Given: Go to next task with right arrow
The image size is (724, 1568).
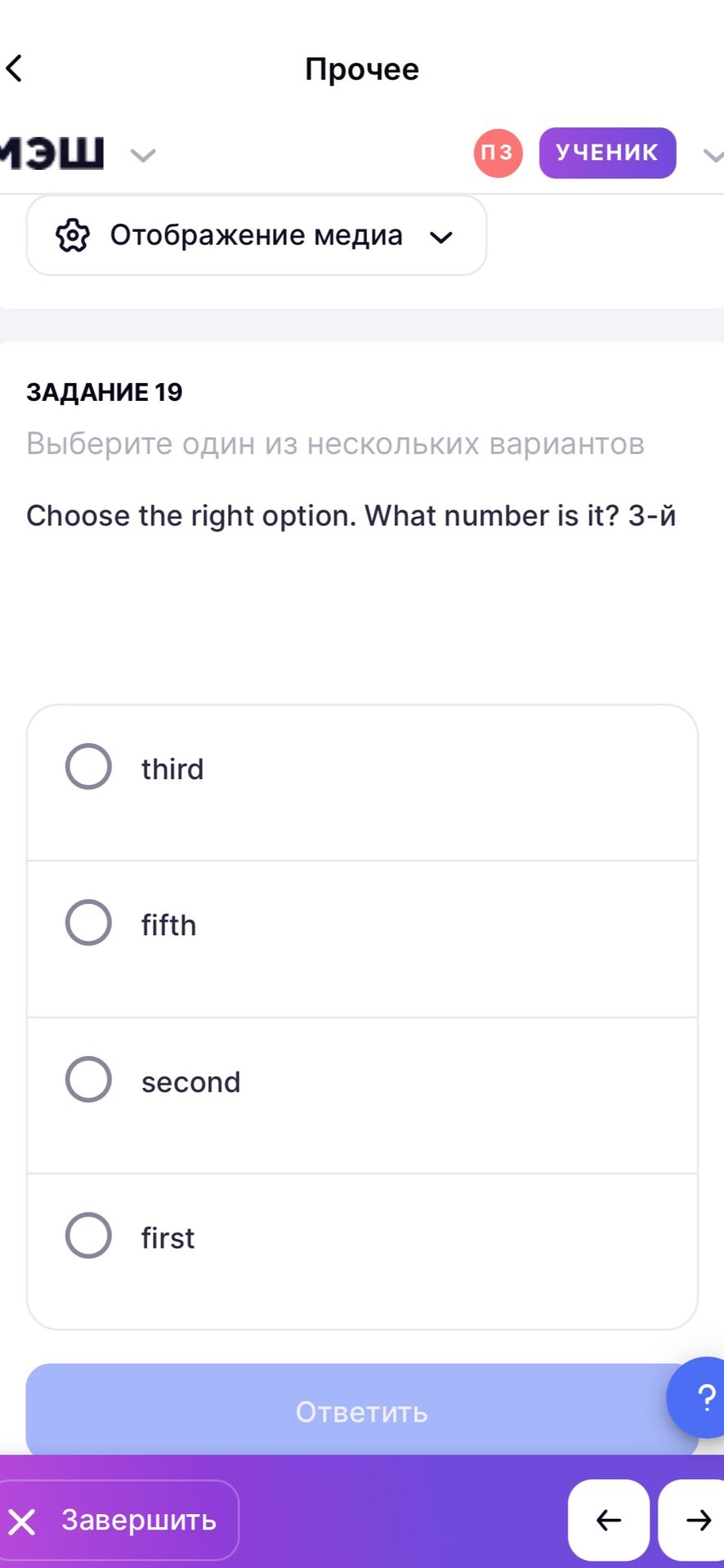Looking at the screenshot, I should tap(694, 1520).
